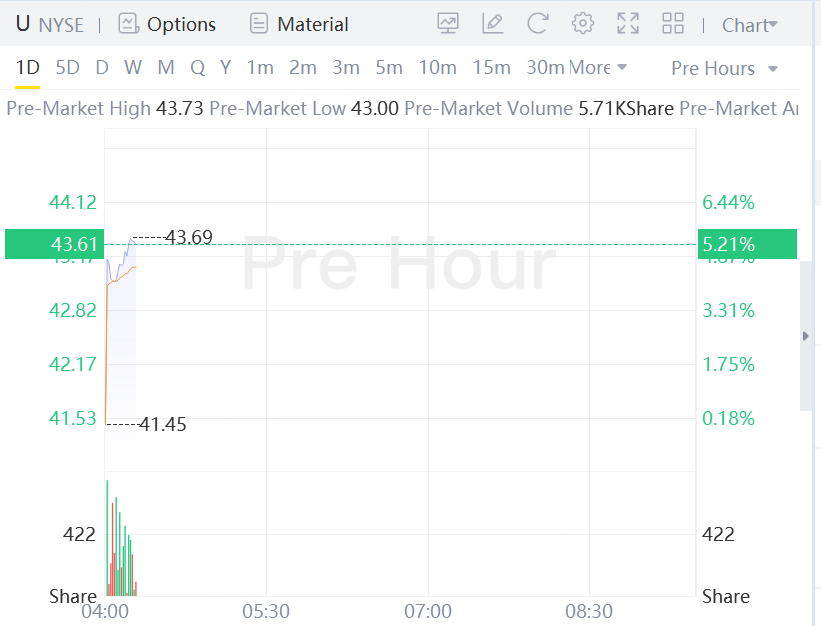821x626 pixels.
Task: Expand the More timeframes dropdown
Action: click(598, 68)
